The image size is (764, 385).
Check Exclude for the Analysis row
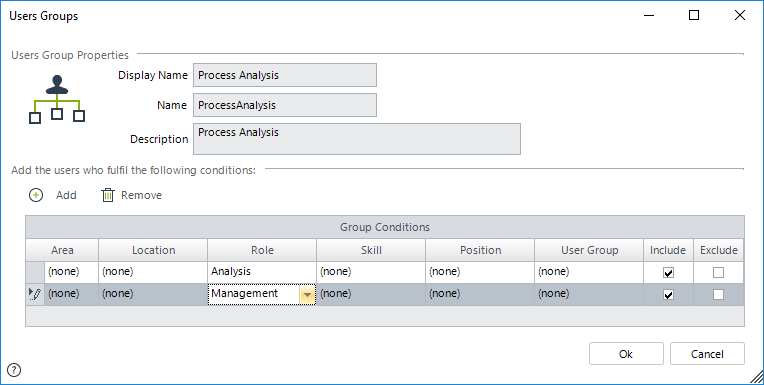pyautogui.click(x=718, y=273)
